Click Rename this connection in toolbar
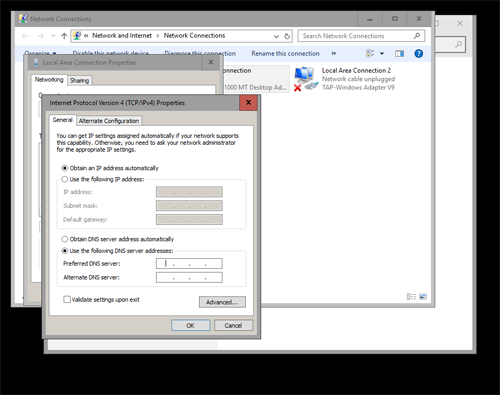 (285, 53)
